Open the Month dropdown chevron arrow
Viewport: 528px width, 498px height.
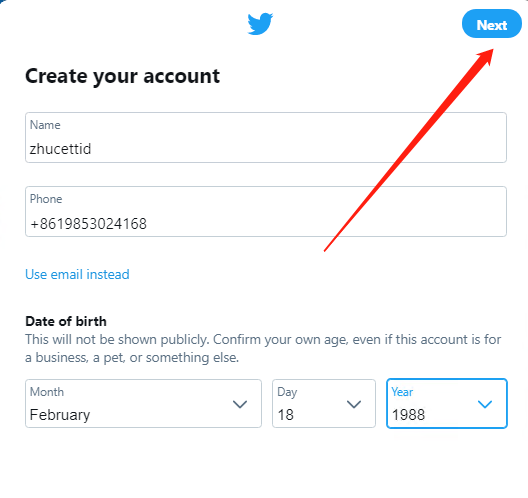point(240,404)
